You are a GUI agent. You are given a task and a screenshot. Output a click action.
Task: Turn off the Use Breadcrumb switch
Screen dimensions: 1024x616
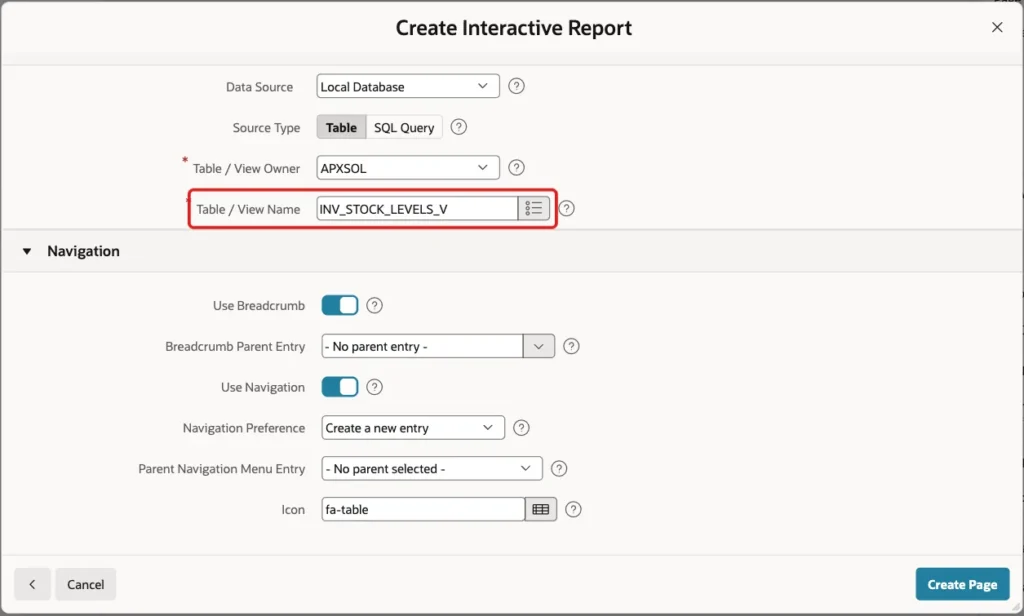pos(340,306)
